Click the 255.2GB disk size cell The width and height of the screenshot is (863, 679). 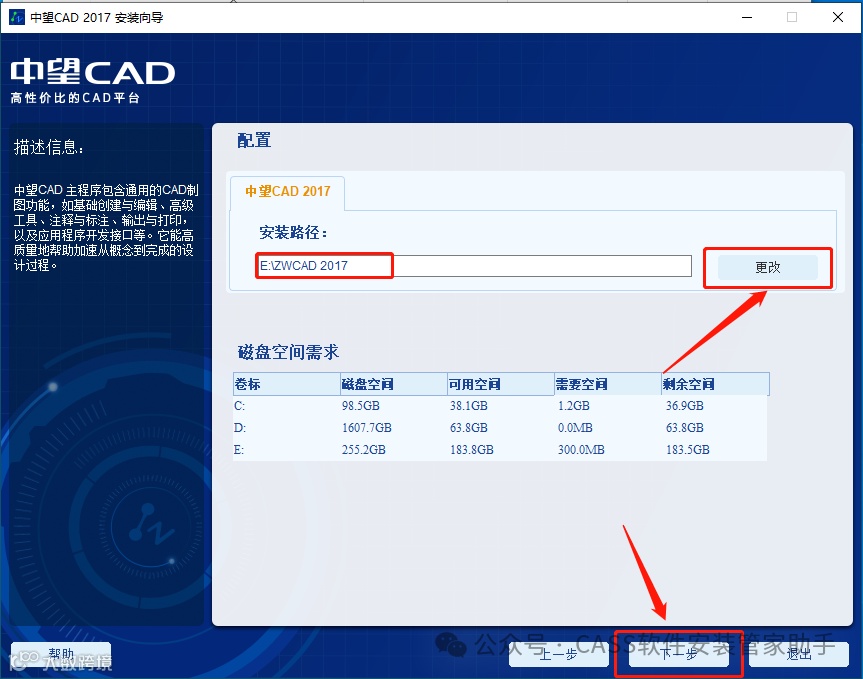363,450
